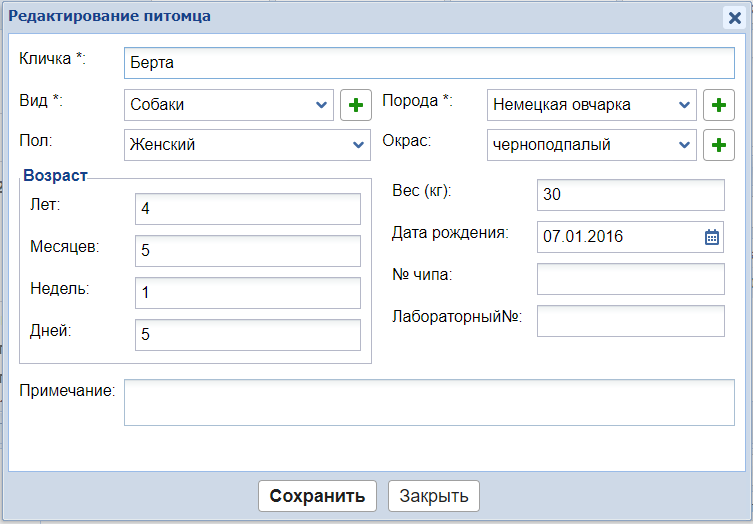
Task: Add a new Окрас using the plus button
Action: [718, 145]
